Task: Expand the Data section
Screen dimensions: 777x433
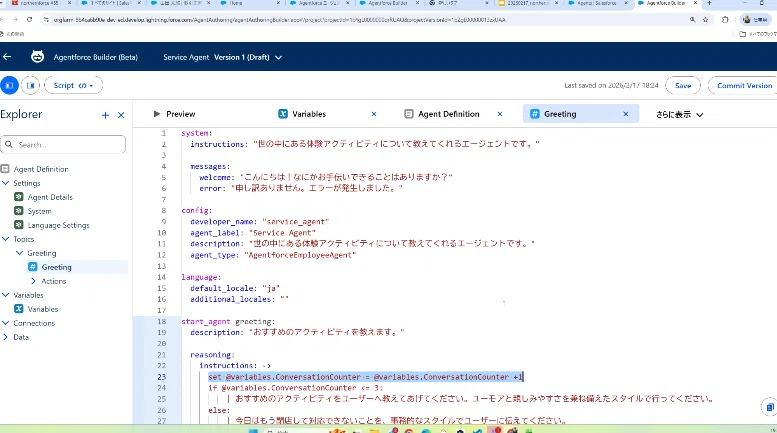Action: pos(5,337)
